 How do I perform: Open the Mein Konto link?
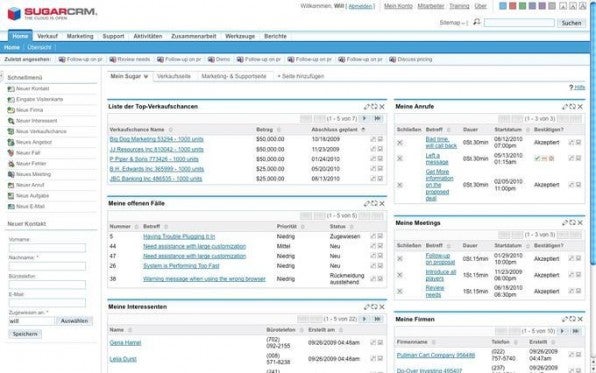coord(398,6)
